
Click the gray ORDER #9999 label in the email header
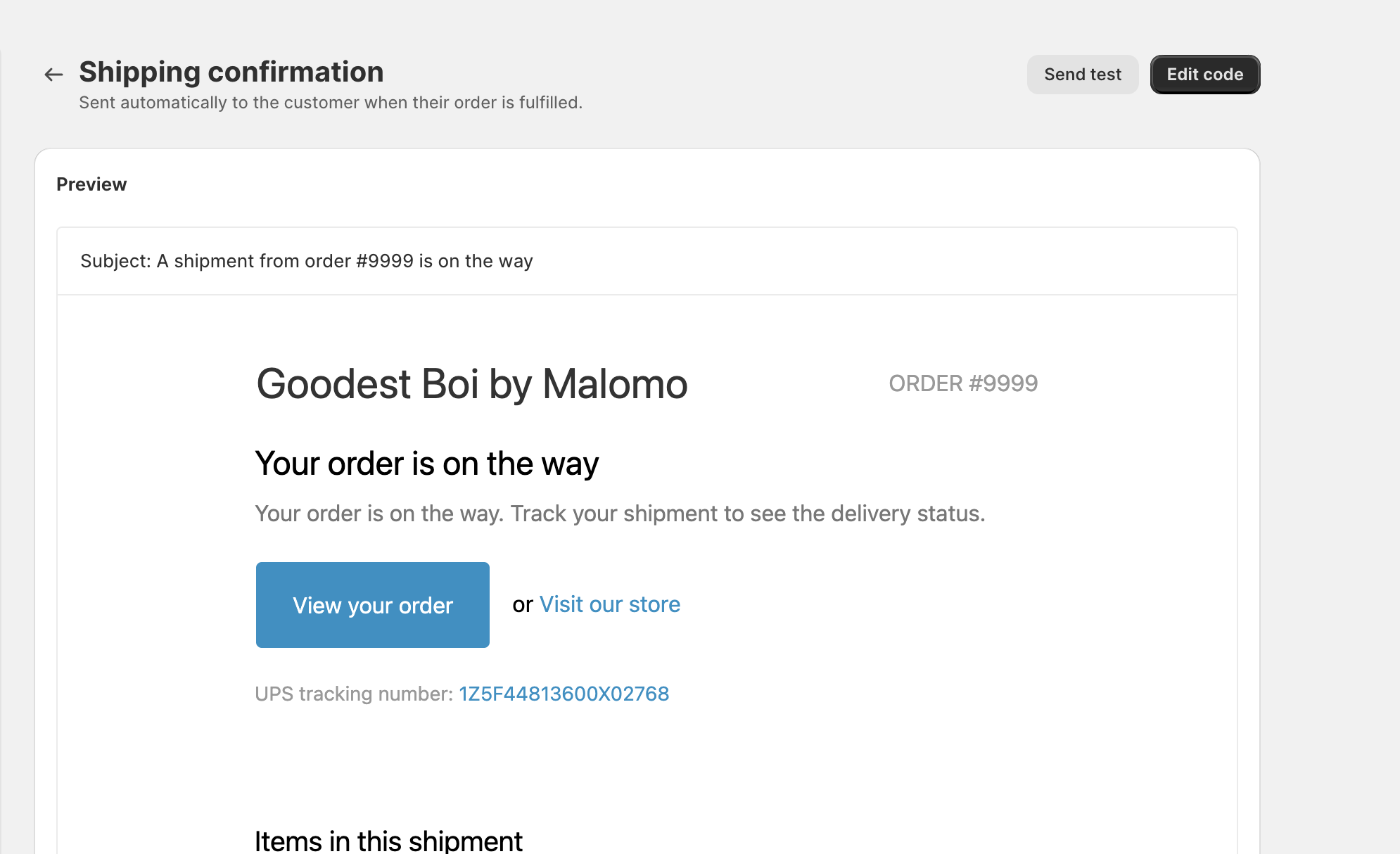(x=962, y=383)
